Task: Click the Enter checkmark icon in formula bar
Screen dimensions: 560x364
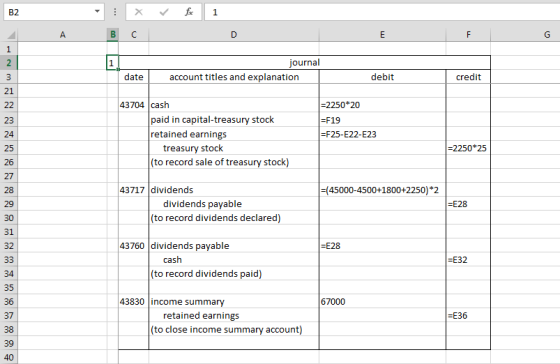Action: [x=164, y=12]
